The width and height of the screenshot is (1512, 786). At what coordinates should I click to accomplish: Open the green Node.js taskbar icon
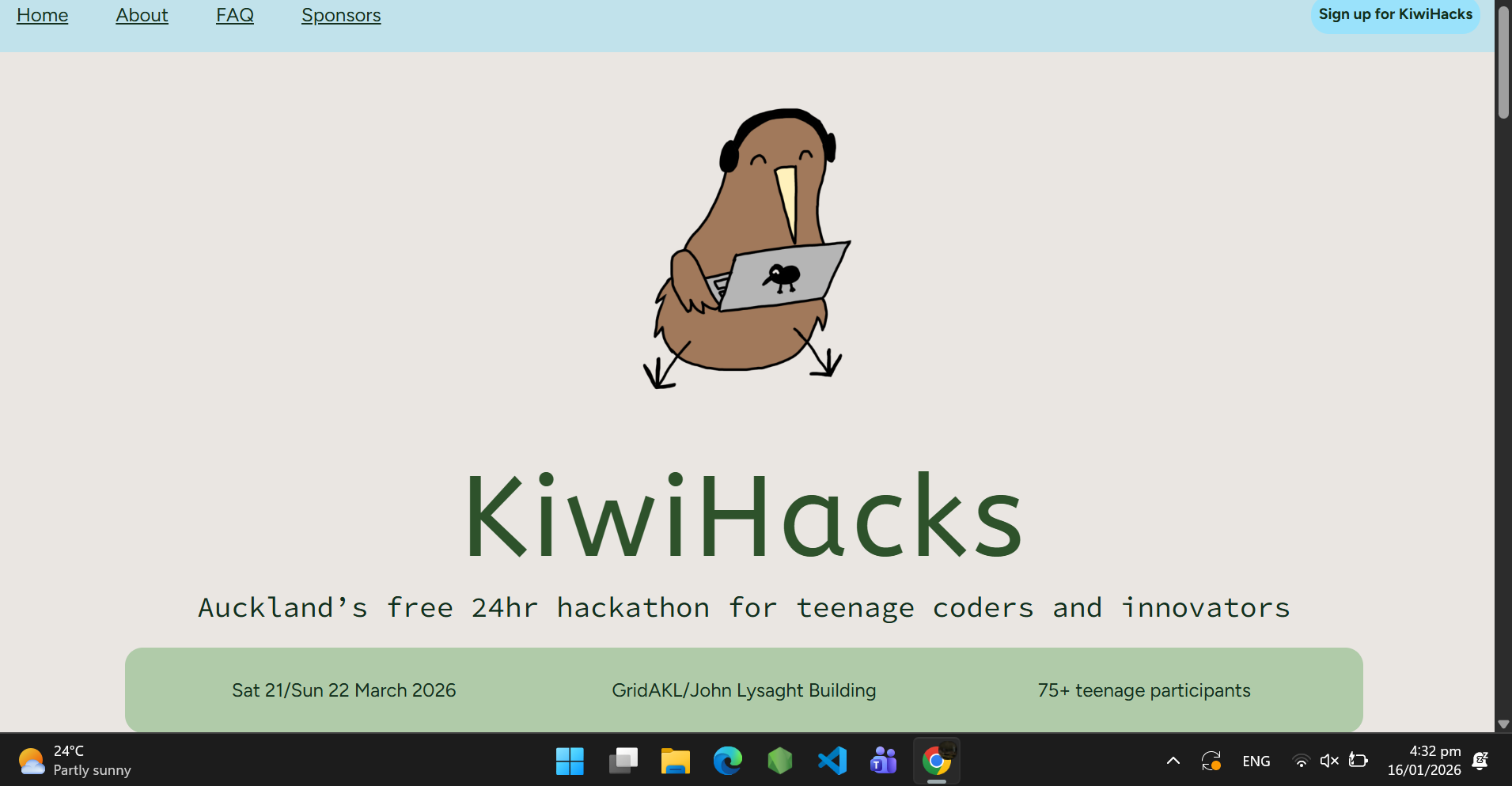click(779, 761)
